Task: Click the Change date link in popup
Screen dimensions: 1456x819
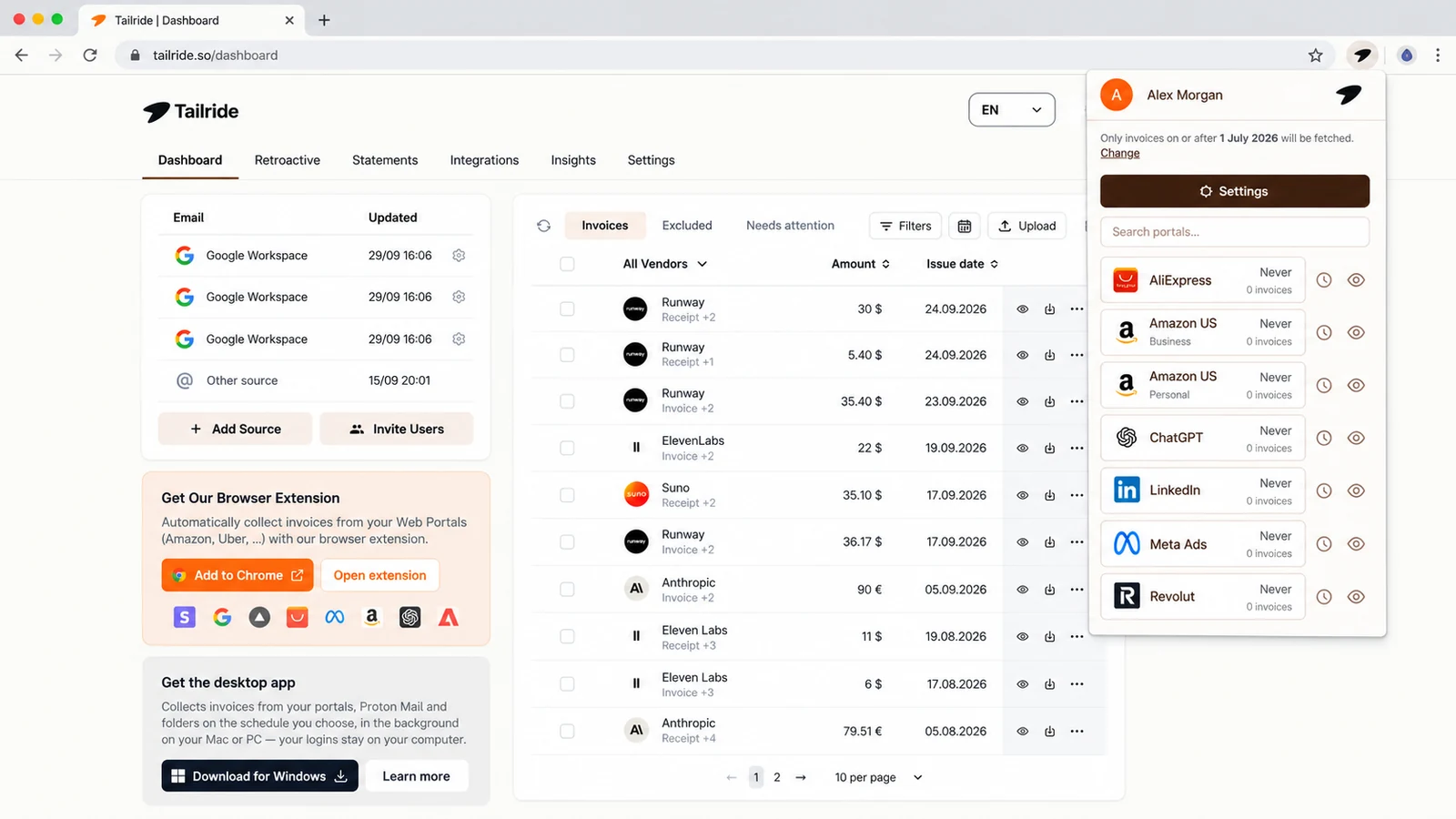Action: click(1120, 153)
